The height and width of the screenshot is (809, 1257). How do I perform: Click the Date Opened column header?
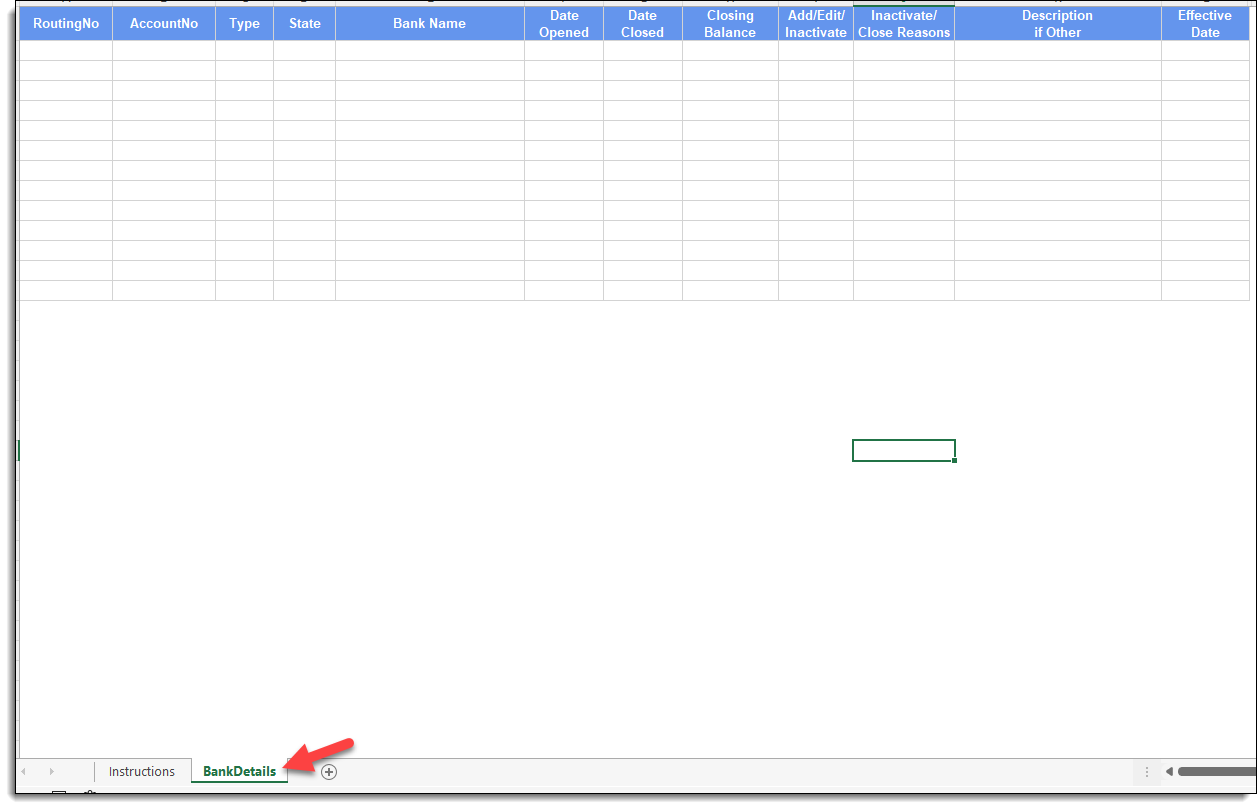[x=564, y=24]
